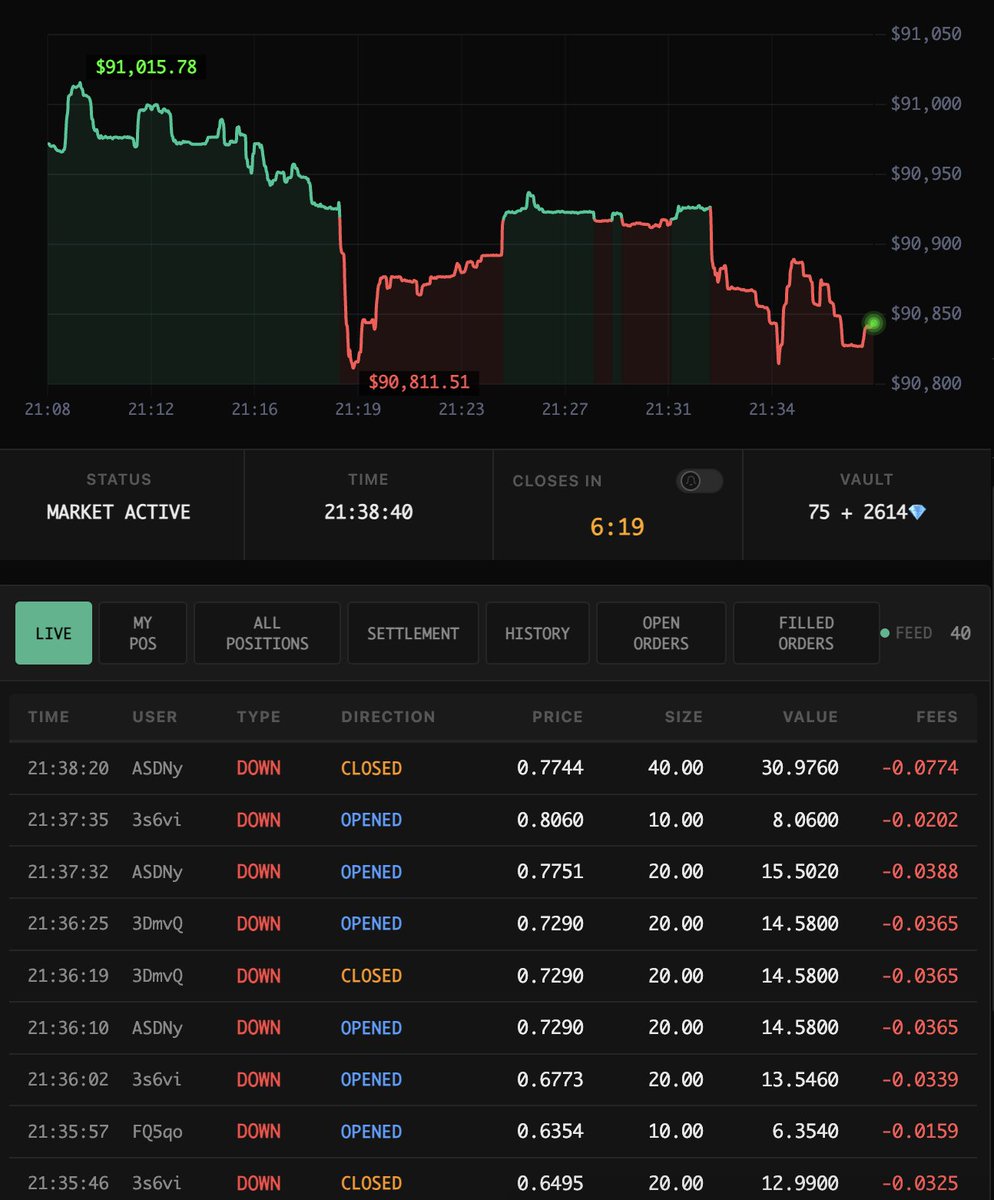Click the MARKET ACTIVE status text

click(x=119, y=512)
